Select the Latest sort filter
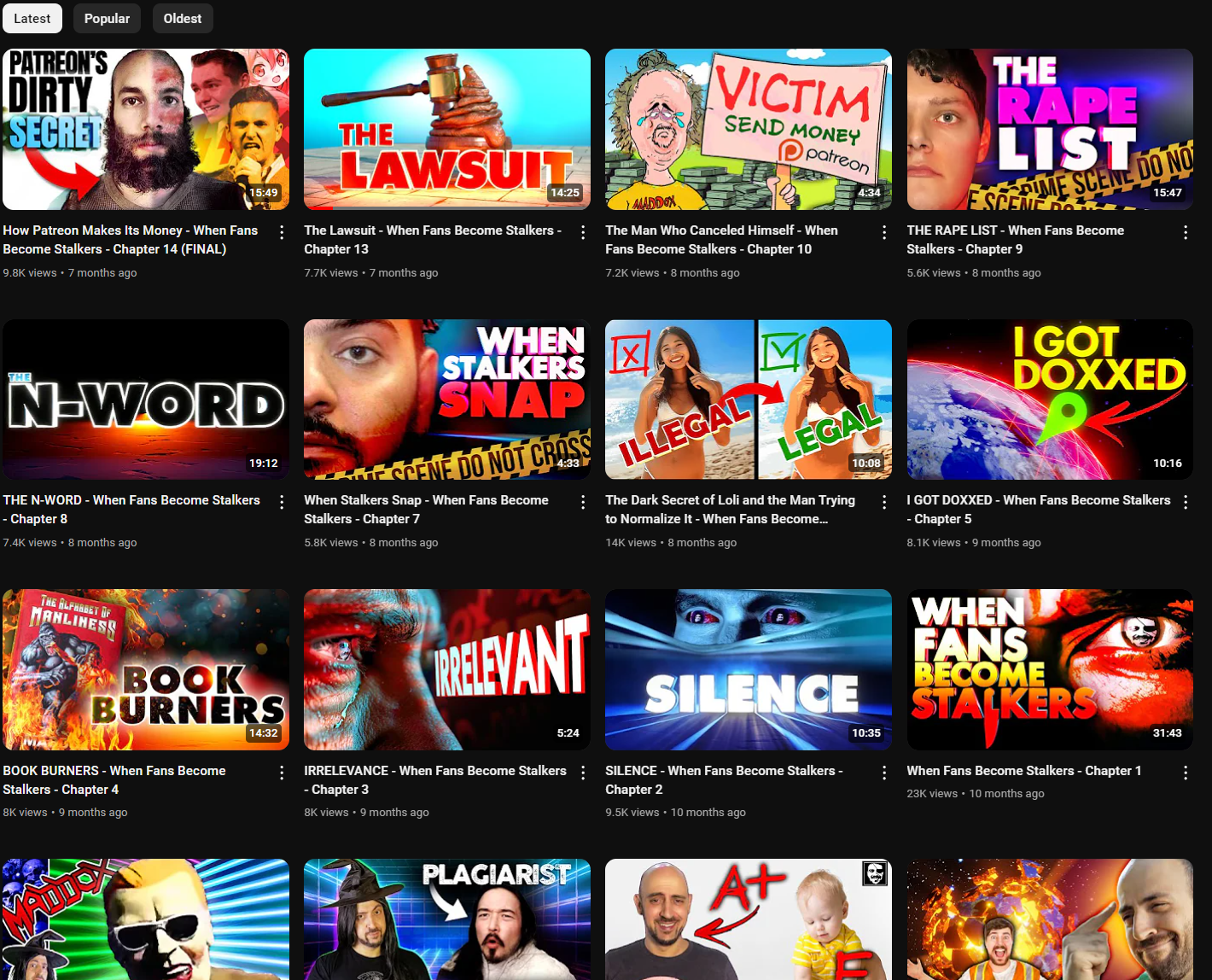 (x=32, y=19)
